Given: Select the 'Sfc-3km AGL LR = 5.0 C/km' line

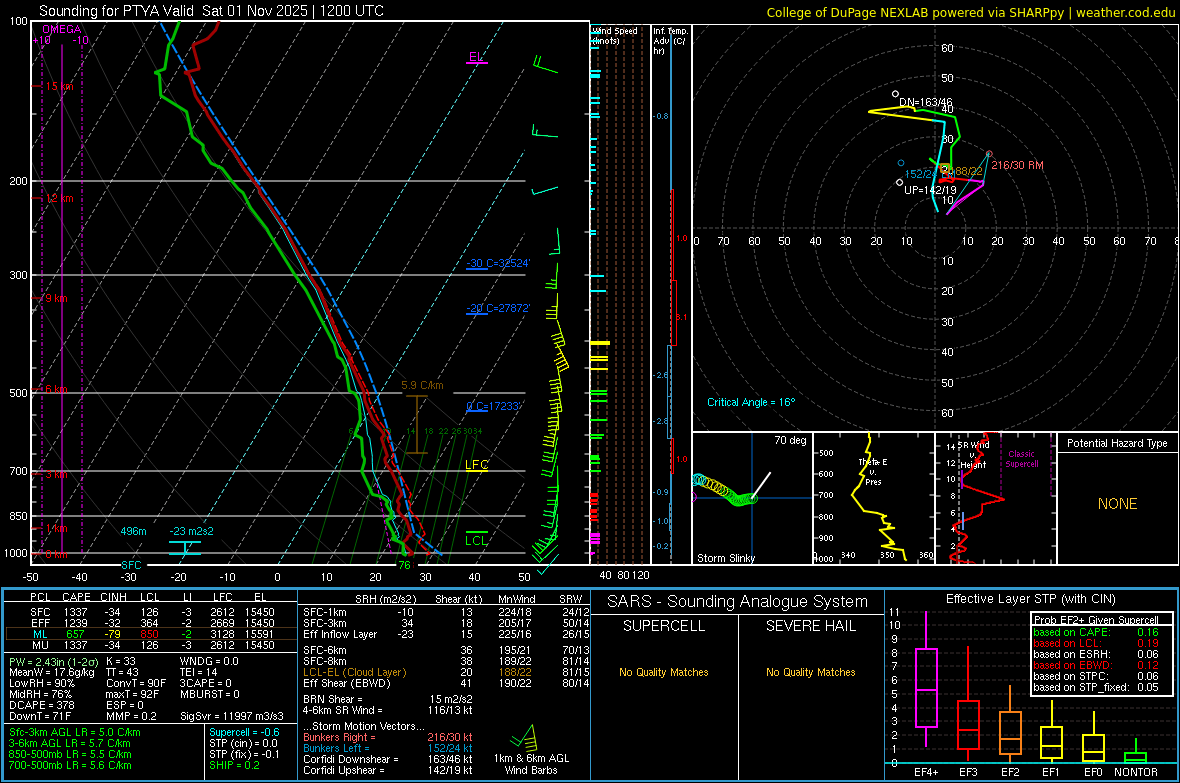Looking at the screenshot, I should point(75,733).
